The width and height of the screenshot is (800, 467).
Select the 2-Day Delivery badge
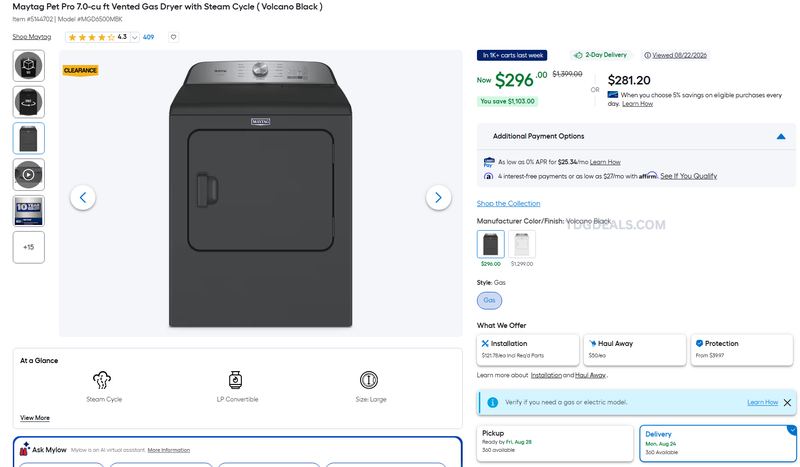pos(601,55)
